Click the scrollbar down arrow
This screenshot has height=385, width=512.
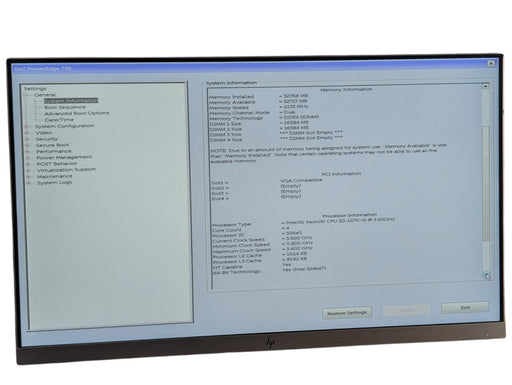487,276
